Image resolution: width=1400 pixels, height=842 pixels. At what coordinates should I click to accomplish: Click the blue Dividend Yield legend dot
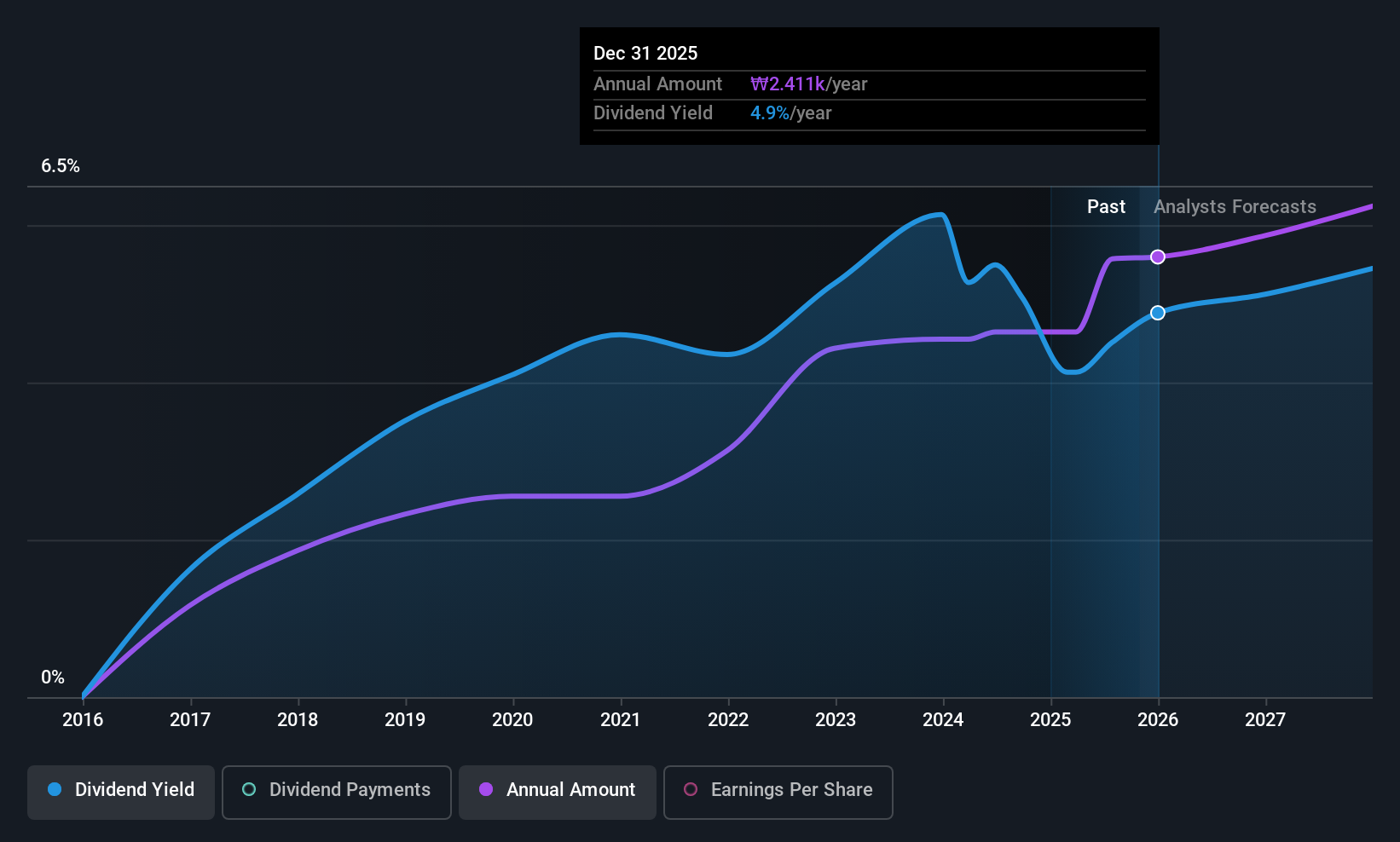55,789
